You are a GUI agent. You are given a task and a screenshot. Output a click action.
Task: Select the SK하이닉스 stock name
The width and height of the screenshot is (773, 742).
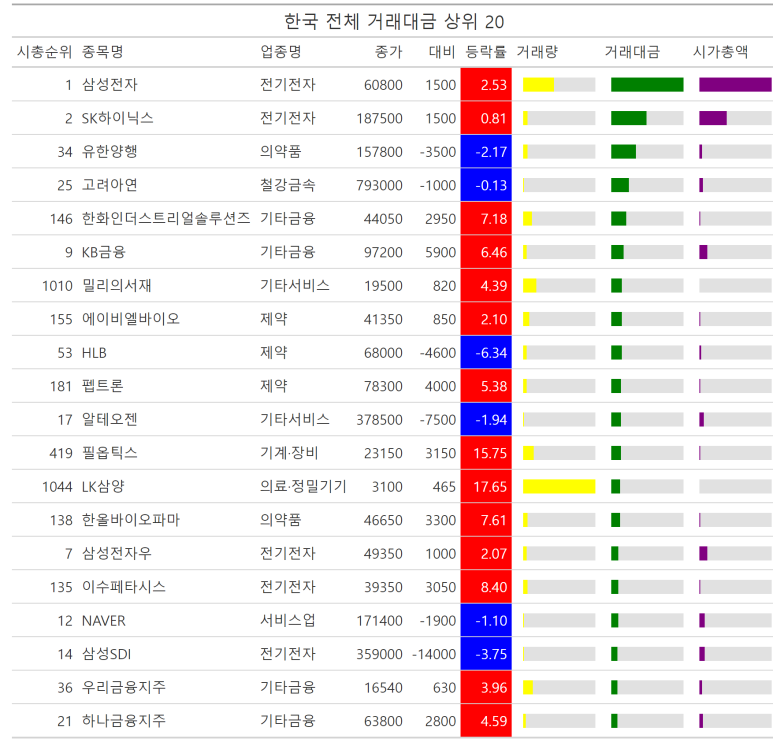tap(117, 118)
